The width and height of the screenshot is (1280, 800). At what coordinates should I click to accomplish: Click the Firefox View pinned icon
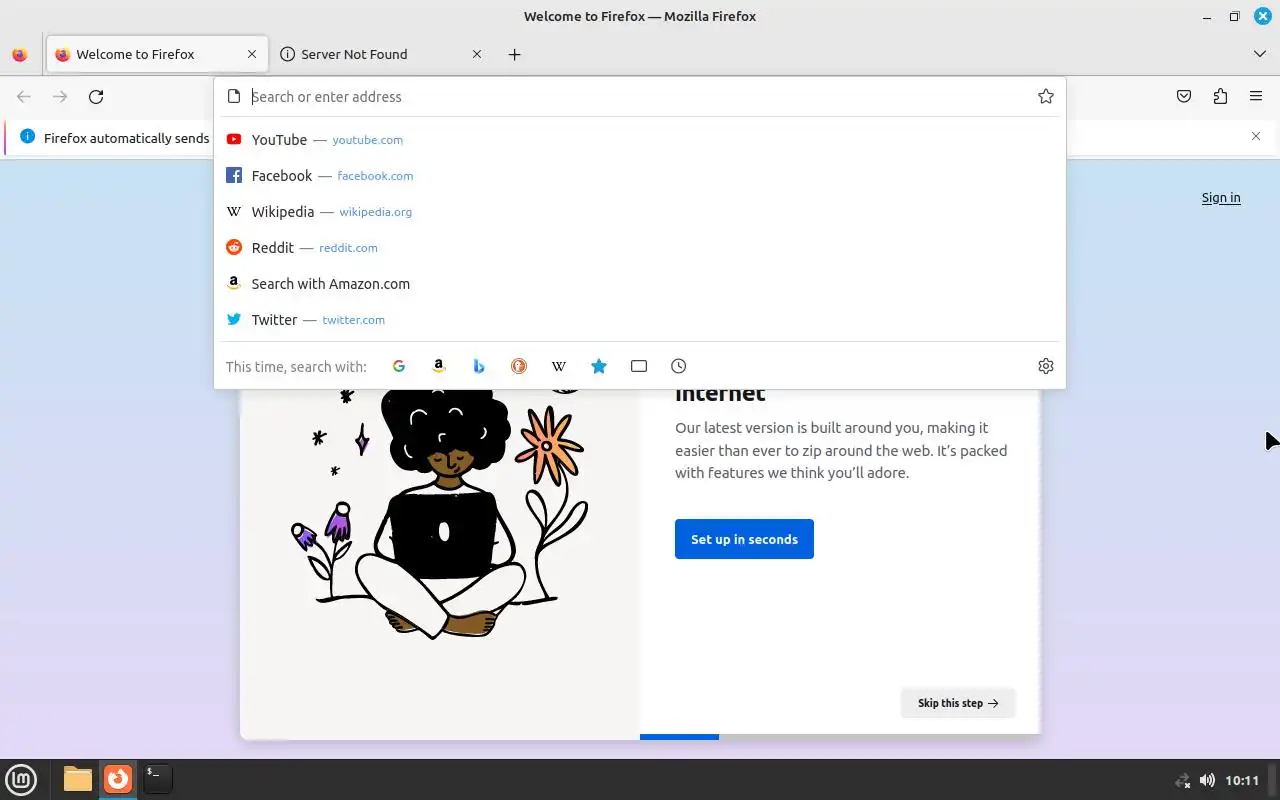pos(20,55)
